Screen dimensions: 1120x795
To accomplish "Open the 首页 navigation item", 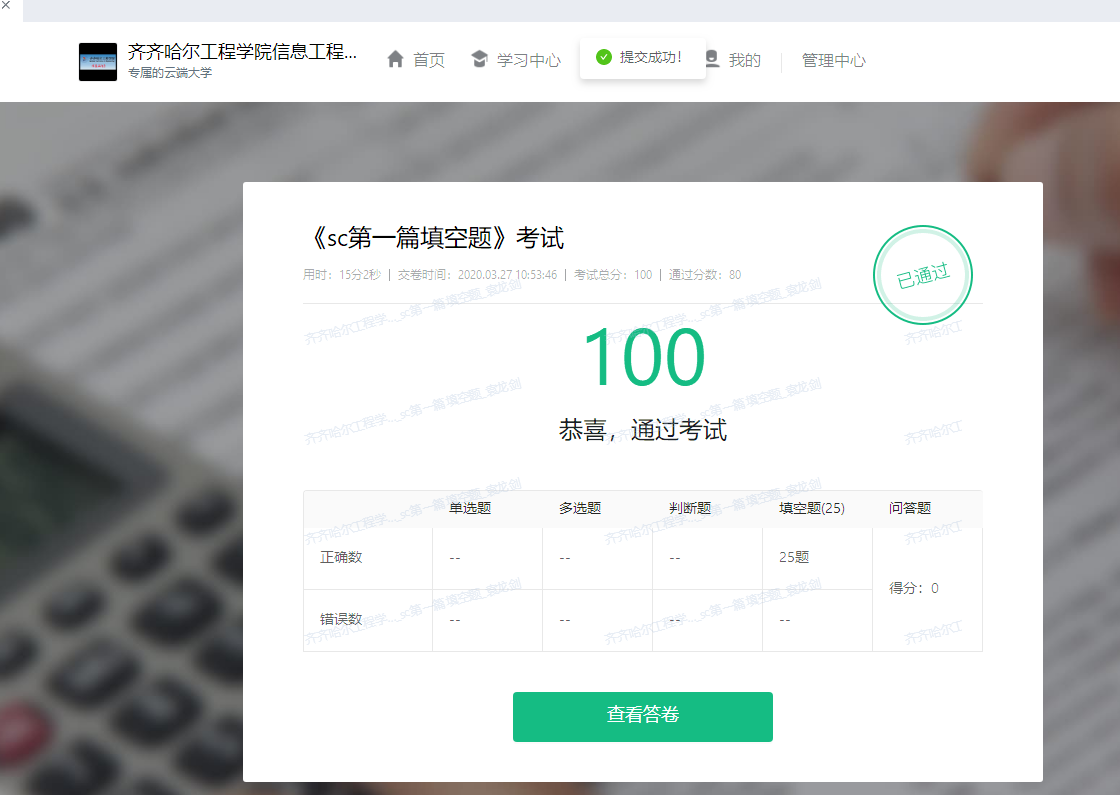I will pos(429,60).
